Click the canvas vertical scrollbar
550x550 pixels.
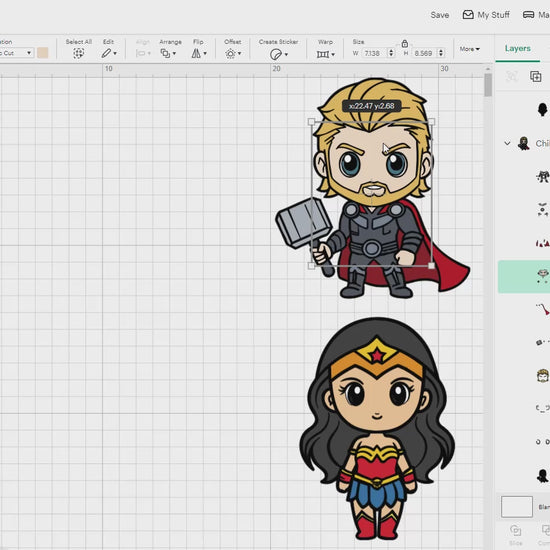point(488,85)
